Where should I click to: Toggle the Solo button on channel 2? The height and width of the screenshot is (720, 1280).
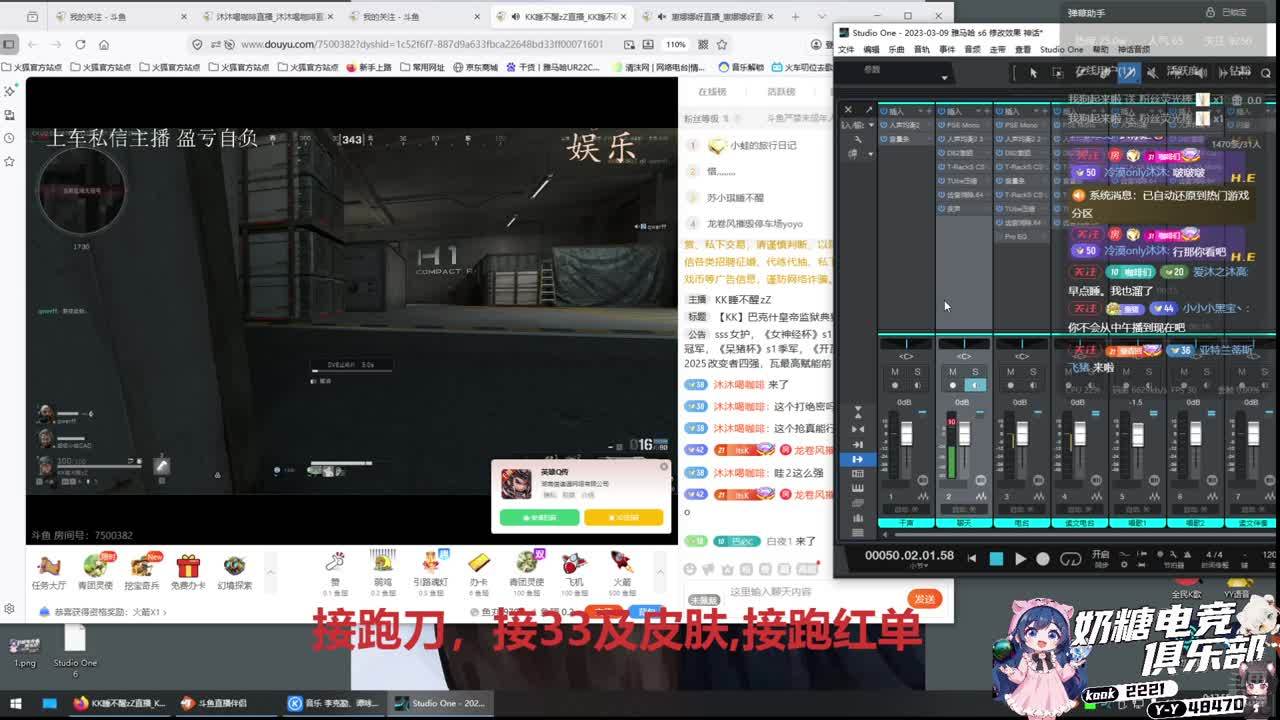[x=975, y=372]
